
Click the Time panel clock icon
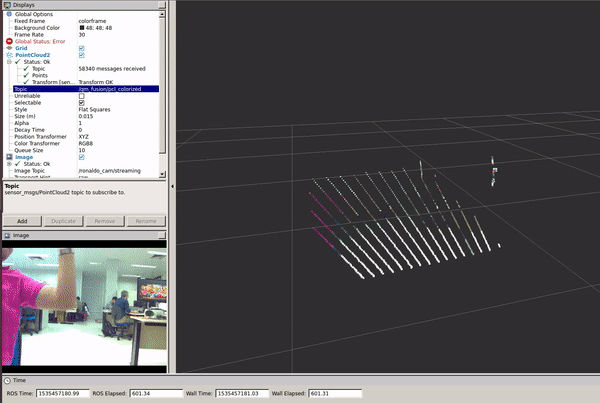coord(6,380)
